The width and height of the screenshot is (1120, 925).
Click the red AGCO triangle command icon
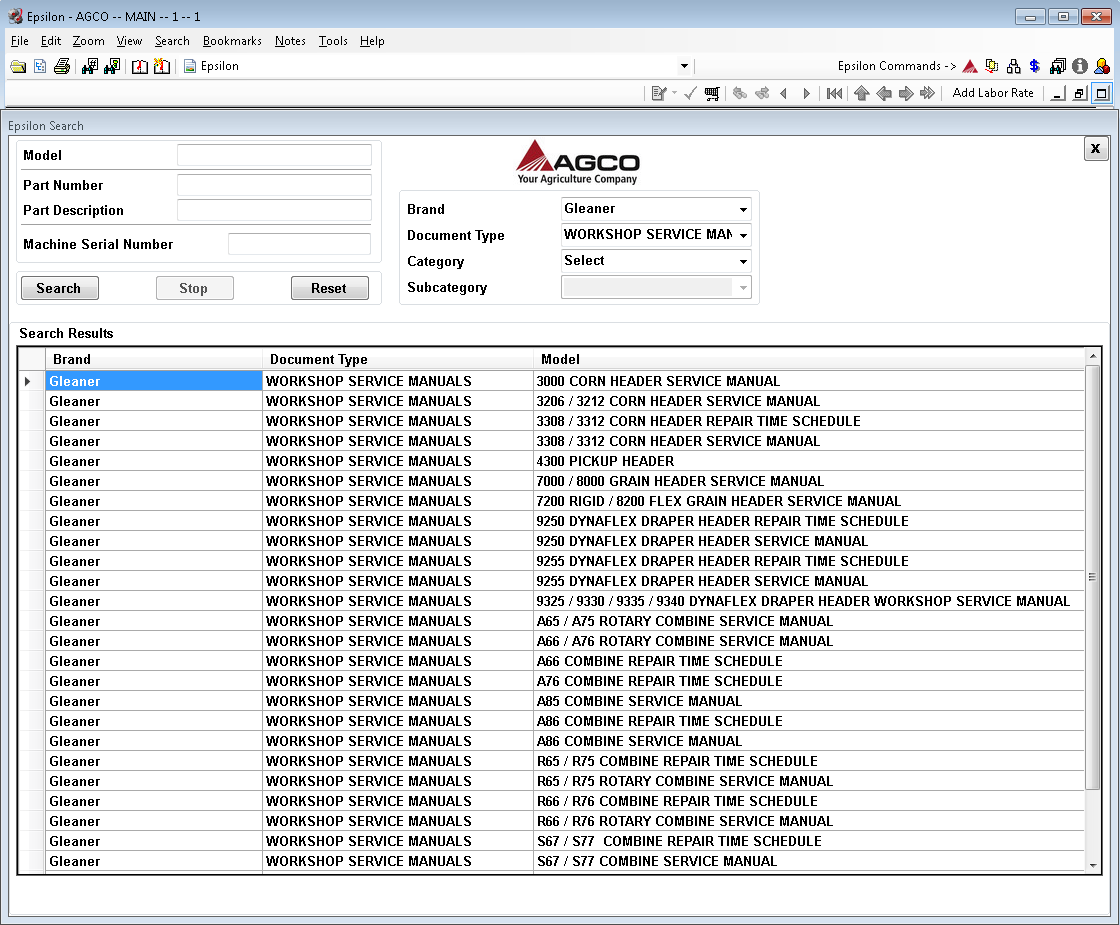969,66
